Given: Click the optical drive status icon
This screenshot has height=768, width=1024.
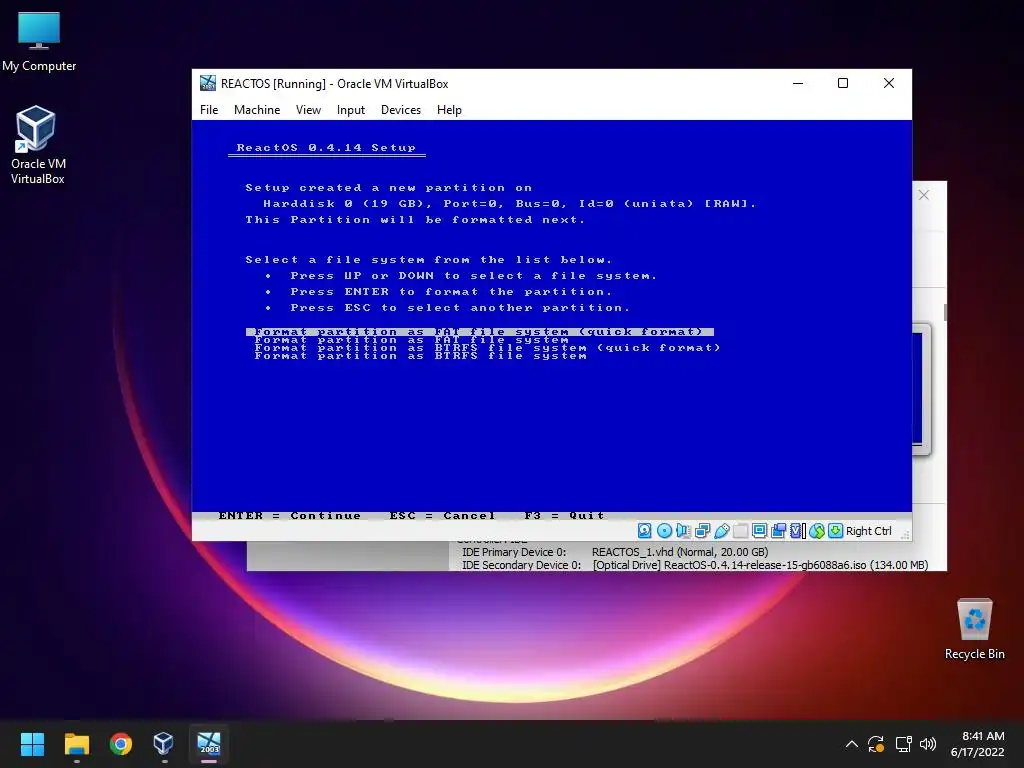Looking at the screenshot, I should [664, 531].
